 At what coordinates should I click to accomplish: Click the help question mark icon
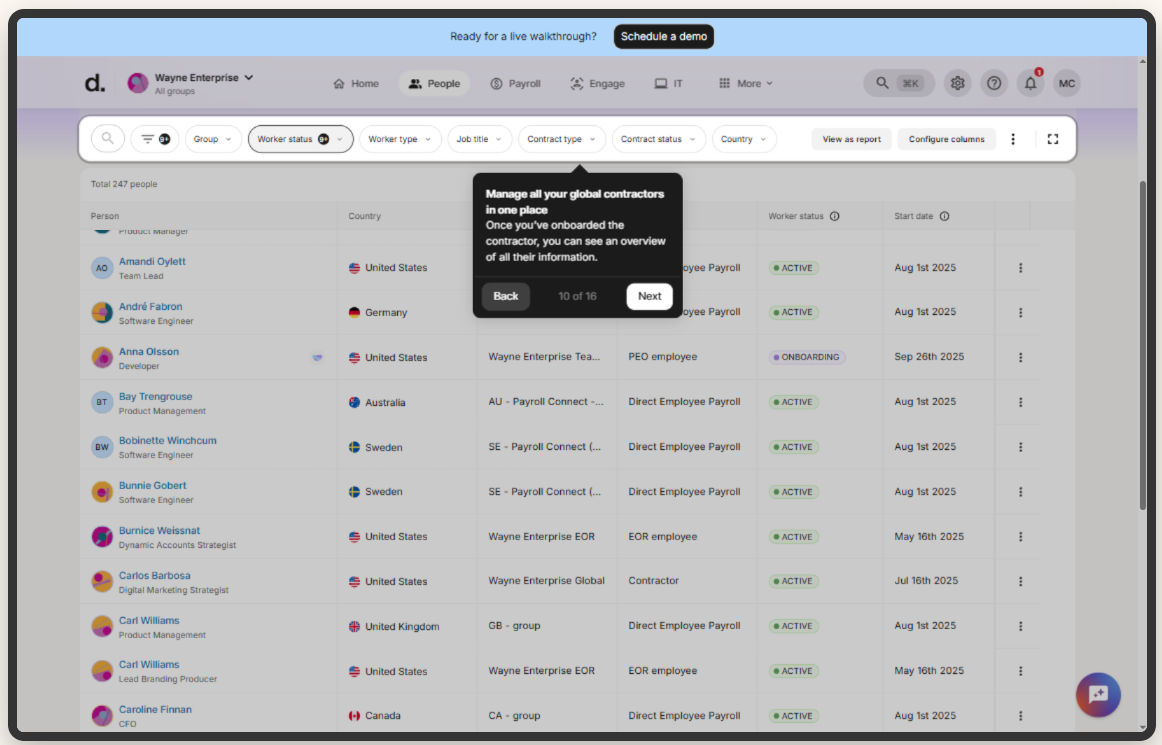tap(993, 84)
